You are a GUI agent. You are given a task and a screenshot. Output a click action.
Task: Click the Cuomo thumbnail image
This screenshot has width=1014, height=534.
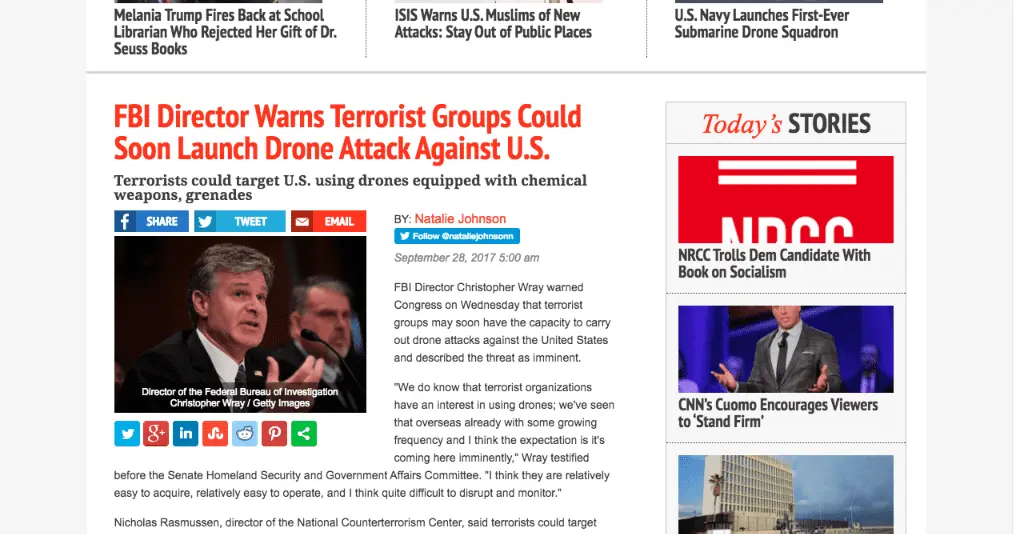coord(786,349)
